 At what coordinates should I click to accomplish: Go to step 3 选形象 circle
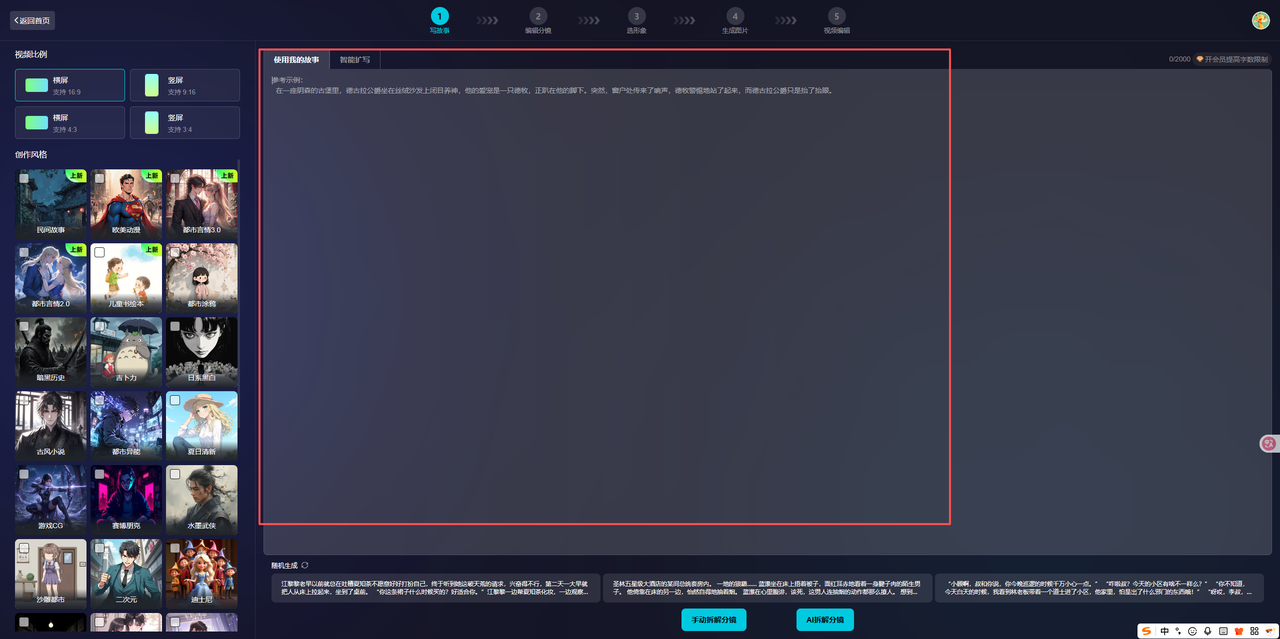(x=636, y=16)
